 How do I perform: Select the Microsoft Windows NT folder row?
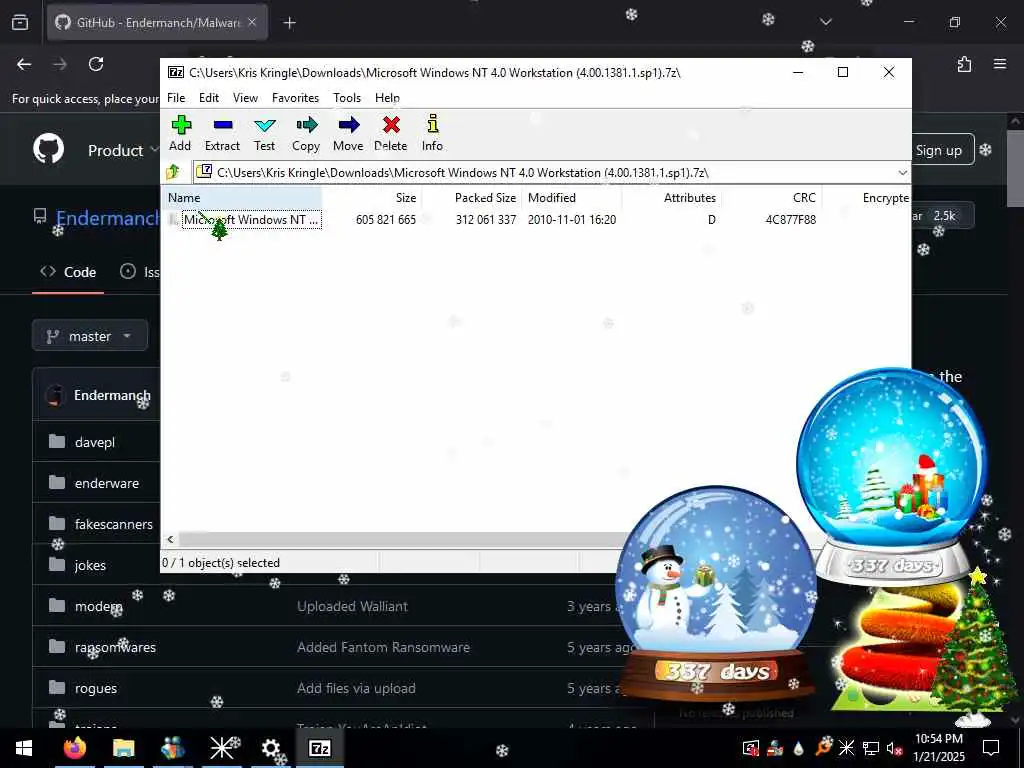click(x=251, y=219)
